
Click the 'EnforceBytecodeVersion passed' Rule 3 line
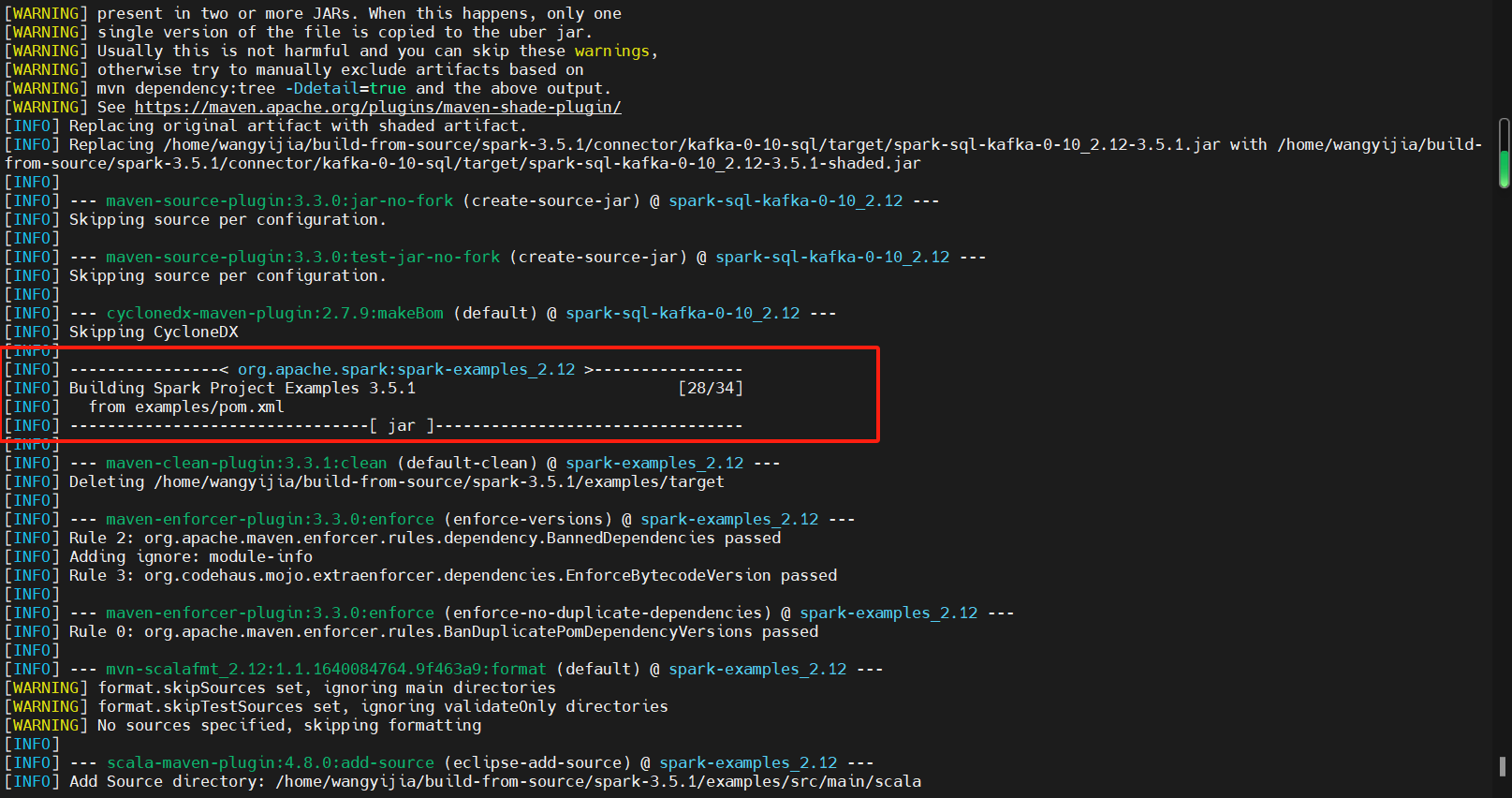tap(453, 575)
